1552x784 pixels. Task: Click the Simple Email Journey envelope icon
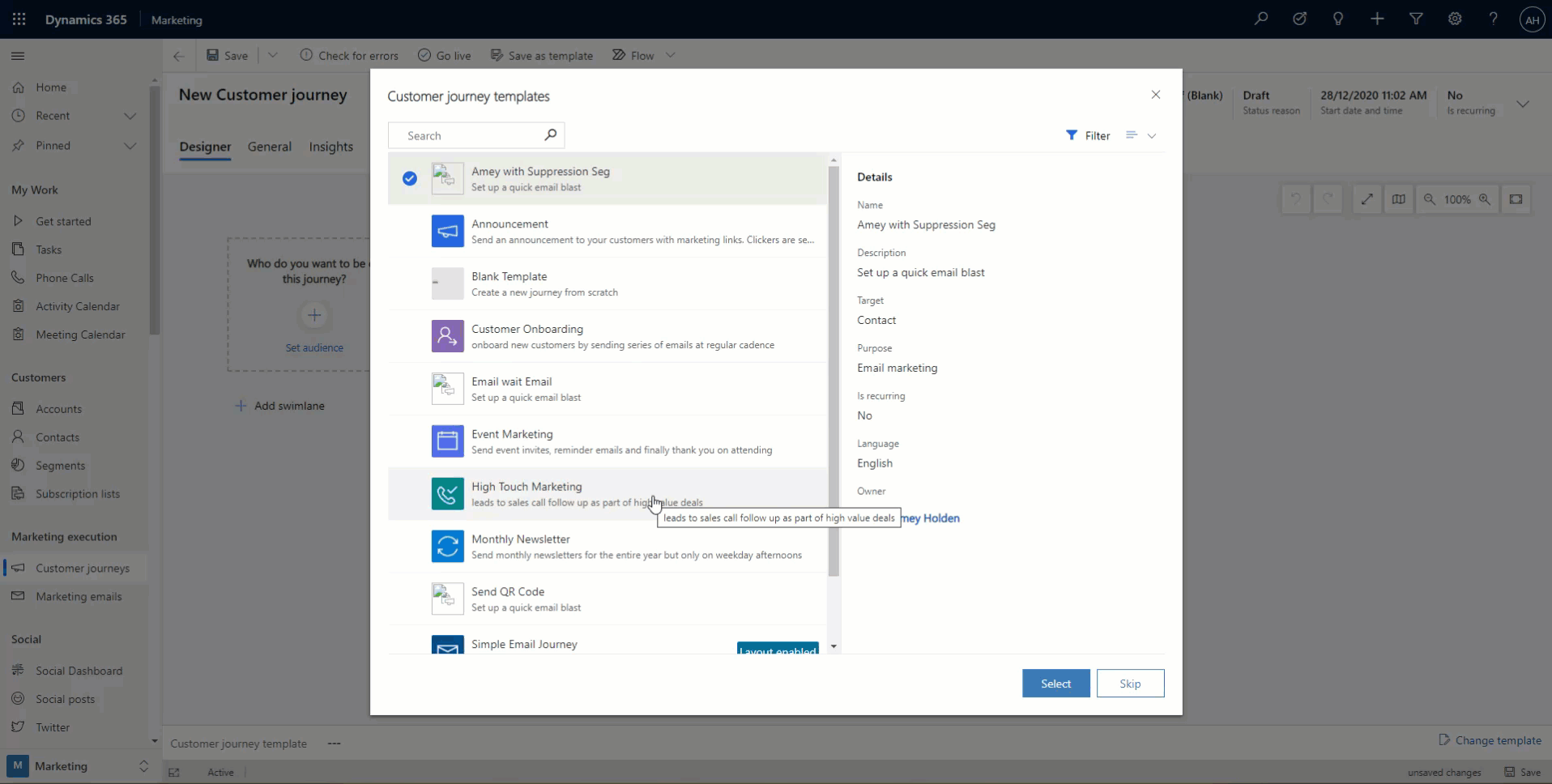click(447, 645)
